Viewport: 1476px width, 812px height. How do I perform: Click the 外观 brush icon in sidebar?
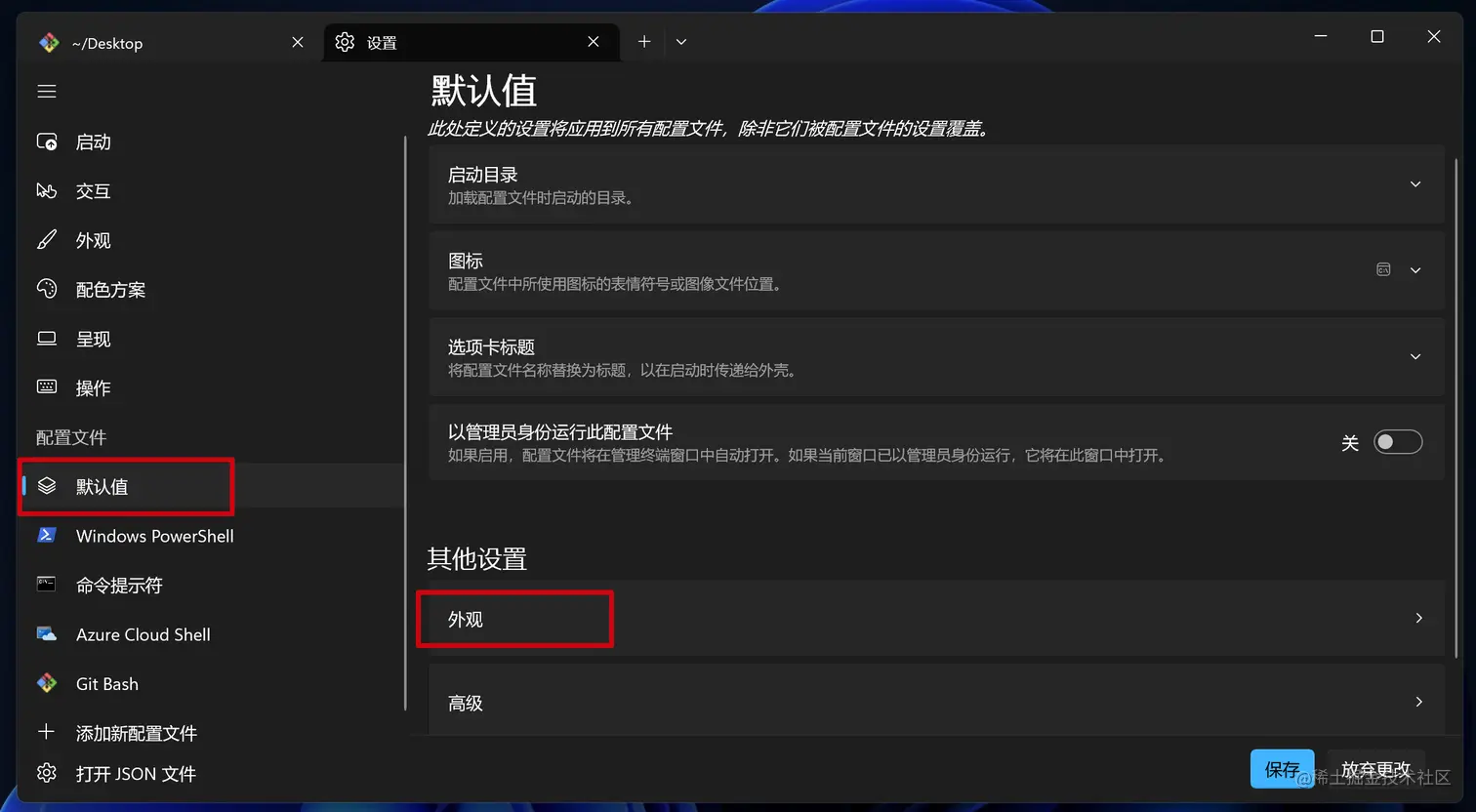point(47,240)
